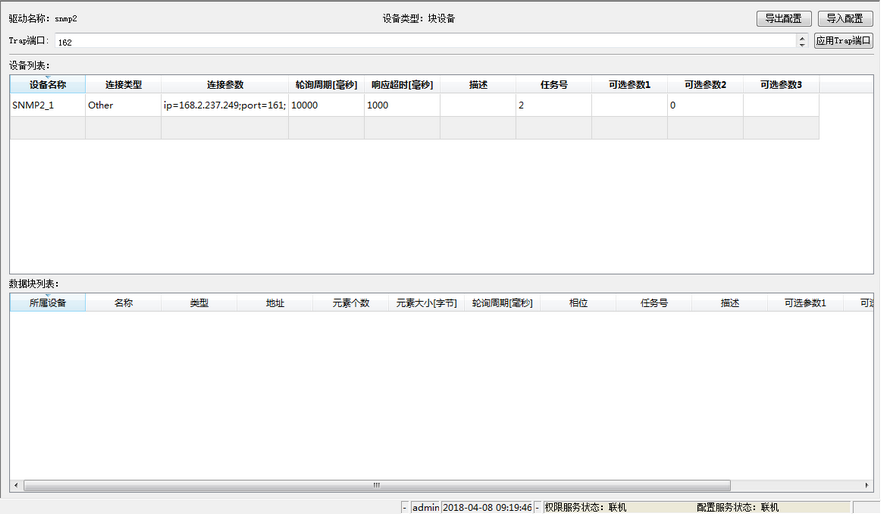
Task: Select the connection type cell showing Other
Action: coord(123,105)
